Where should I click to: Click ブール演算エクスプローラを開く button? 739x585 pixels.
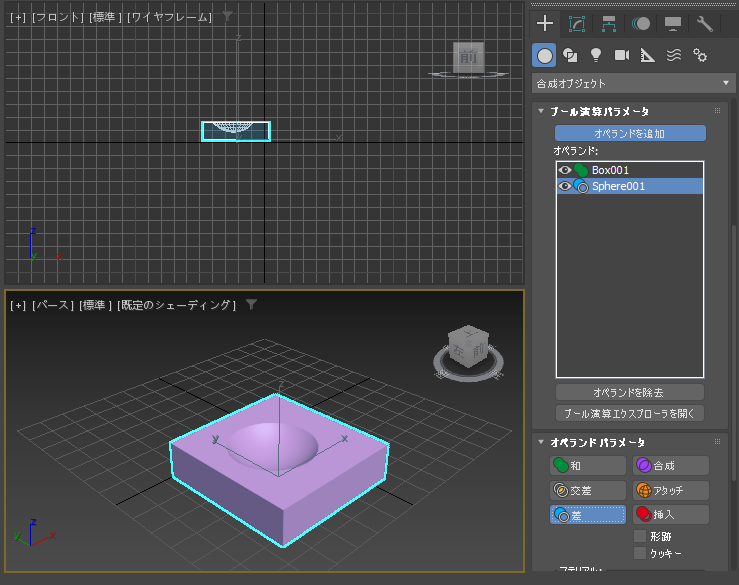630,413
